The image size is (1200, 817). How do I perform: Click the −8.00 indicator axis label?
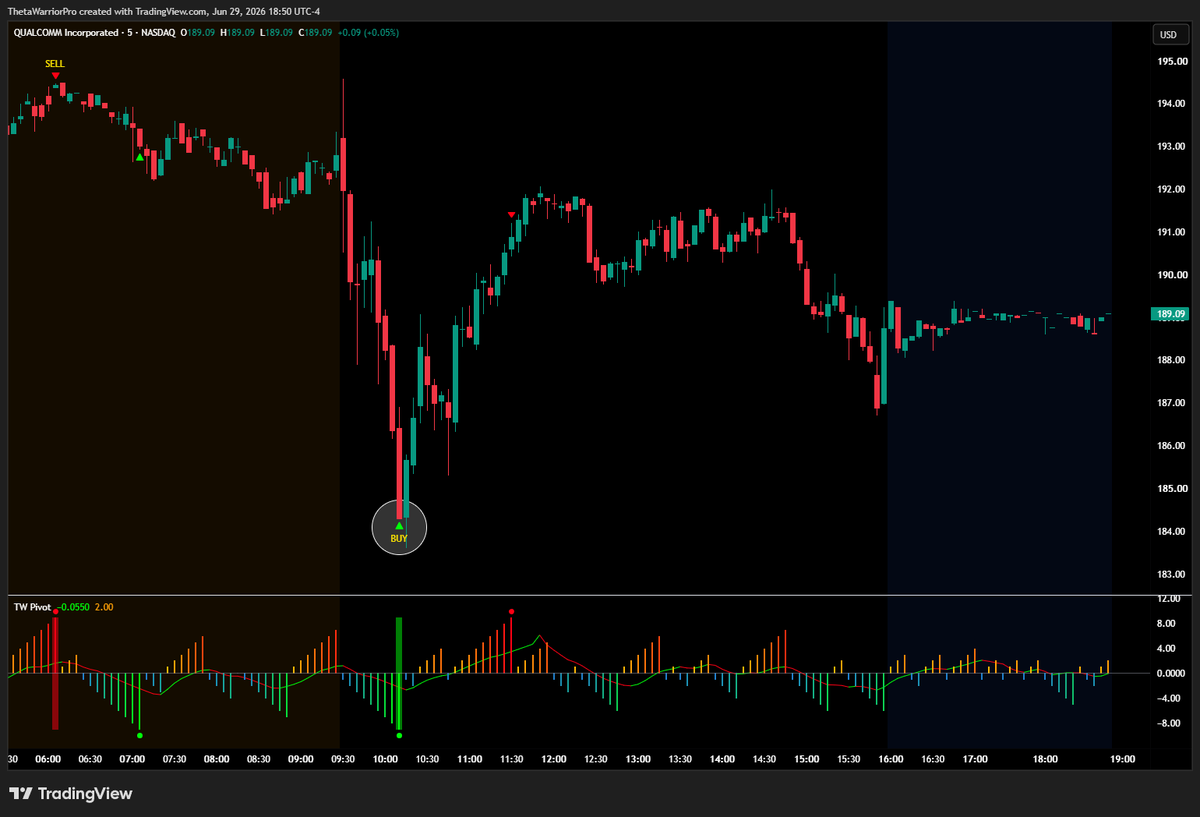point(1168,724)
